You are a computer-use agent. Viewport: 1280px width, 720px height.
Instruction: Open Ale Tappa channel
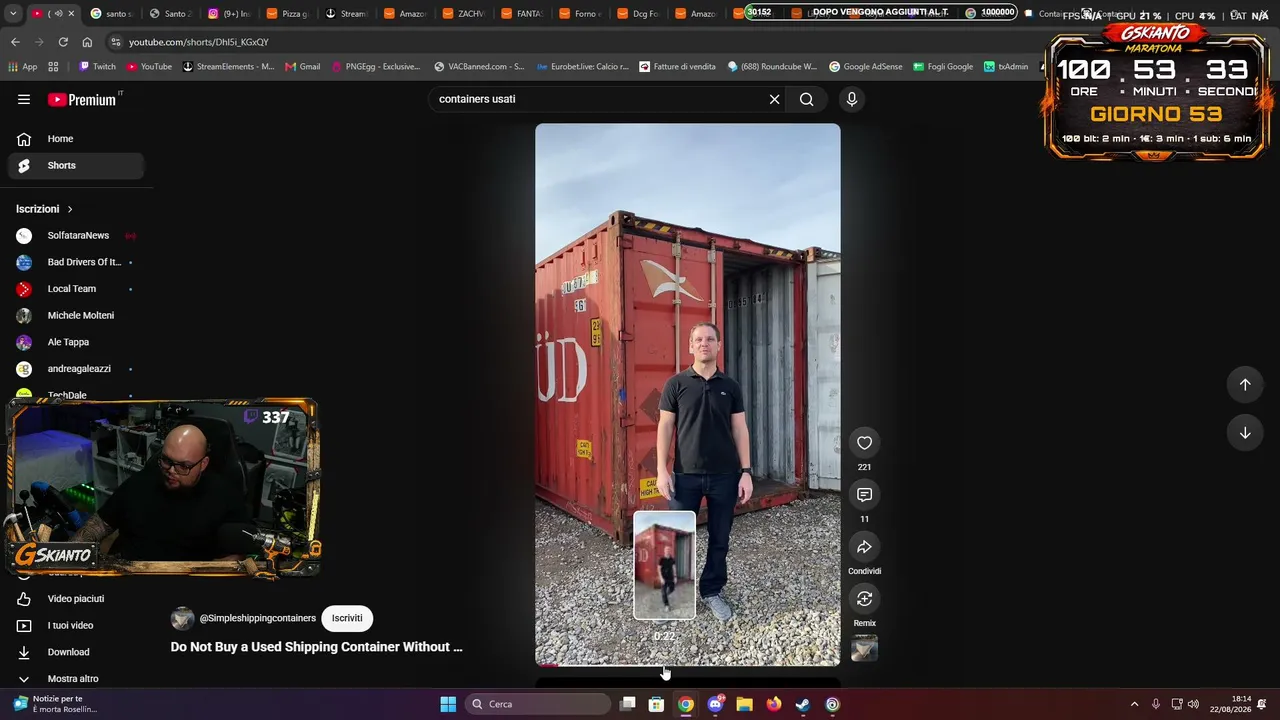(76, 342)
